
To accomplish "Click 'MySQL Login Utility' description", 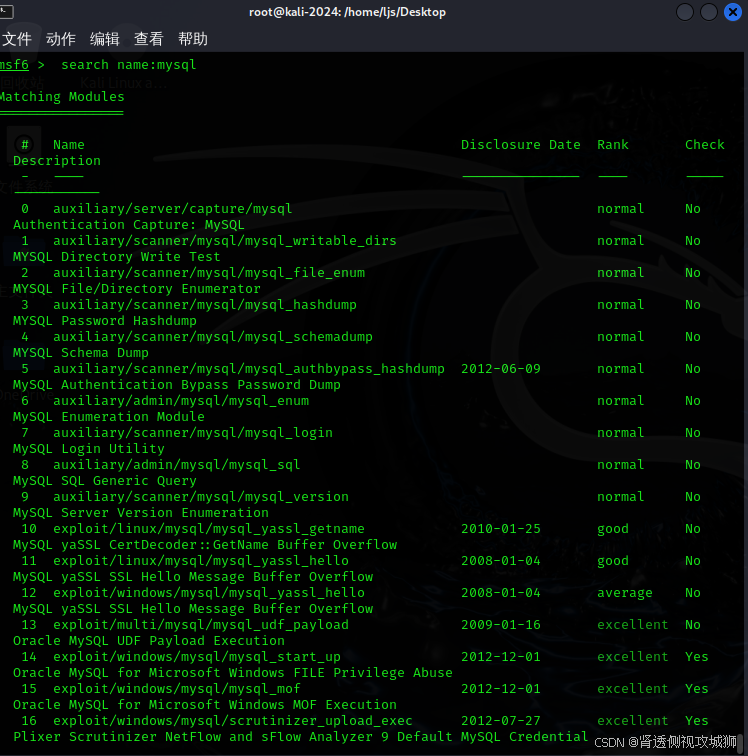I will [x=89, y=449].
